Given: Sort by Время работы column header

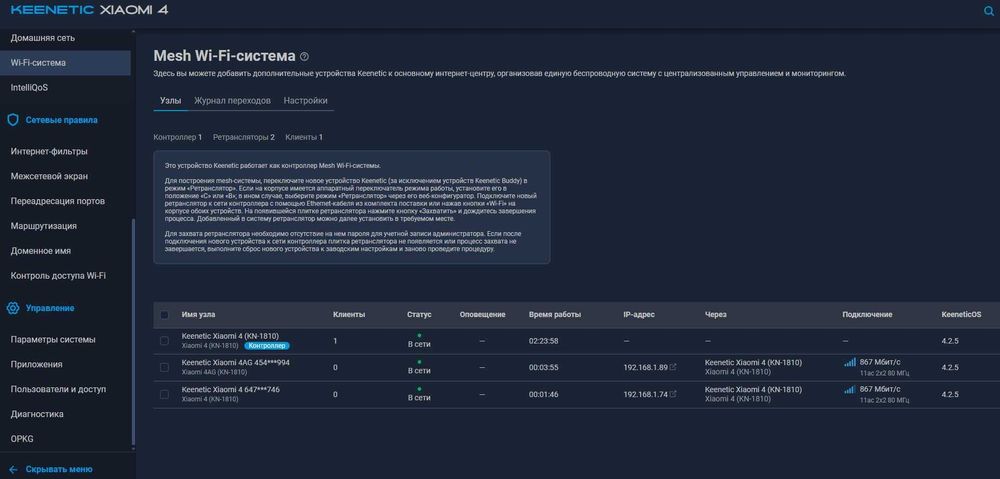Looking at the screenshot, I should click(555, 314).
